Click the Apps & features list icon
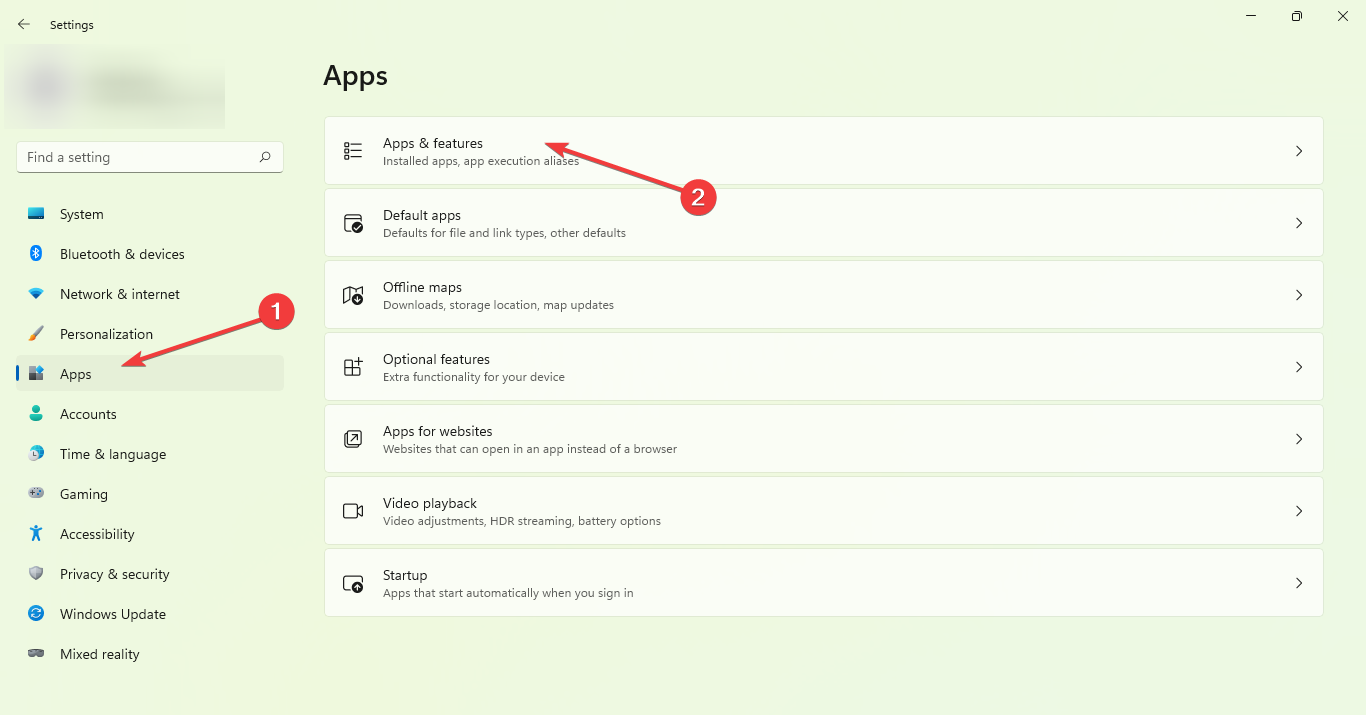Image resolution: width=1366 pixels, height=715 pixels. pyautogui.click(x=353, y=151)
